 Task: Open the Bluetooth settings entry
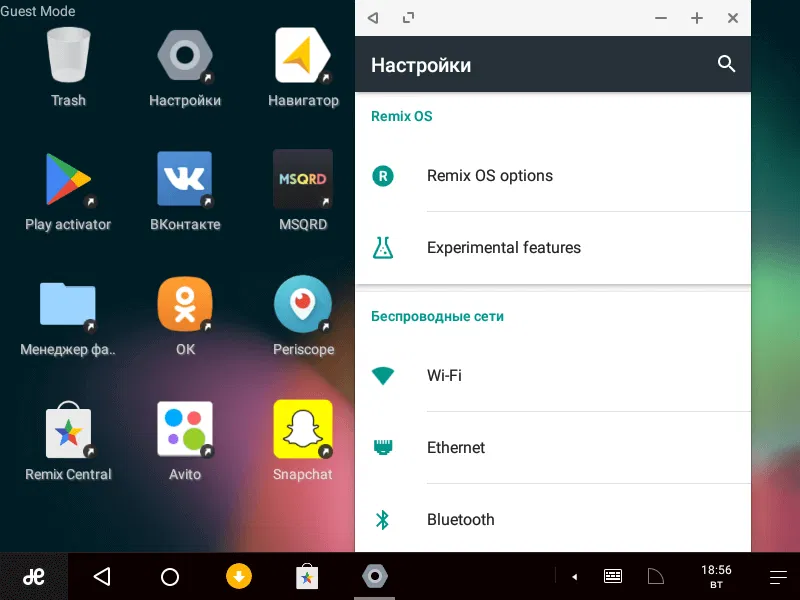tap(553, 519)
